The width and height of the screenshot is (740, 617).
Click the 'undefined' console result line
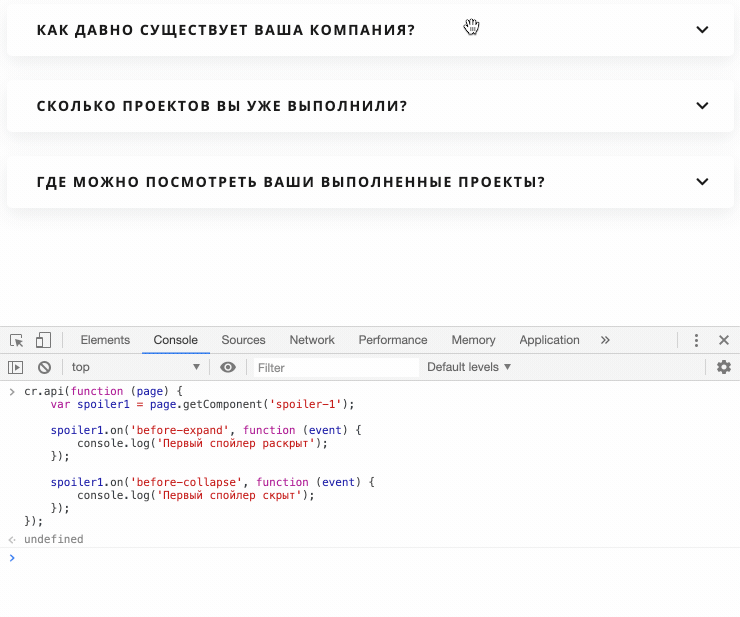tap(53, 539)
